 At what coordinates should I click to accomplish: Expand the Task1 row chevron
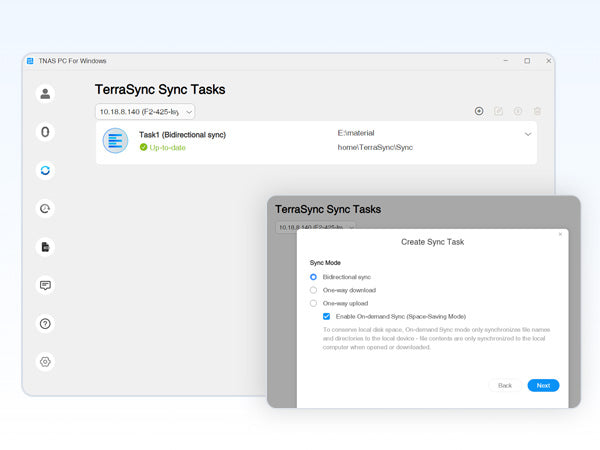[x=528, y=134]
